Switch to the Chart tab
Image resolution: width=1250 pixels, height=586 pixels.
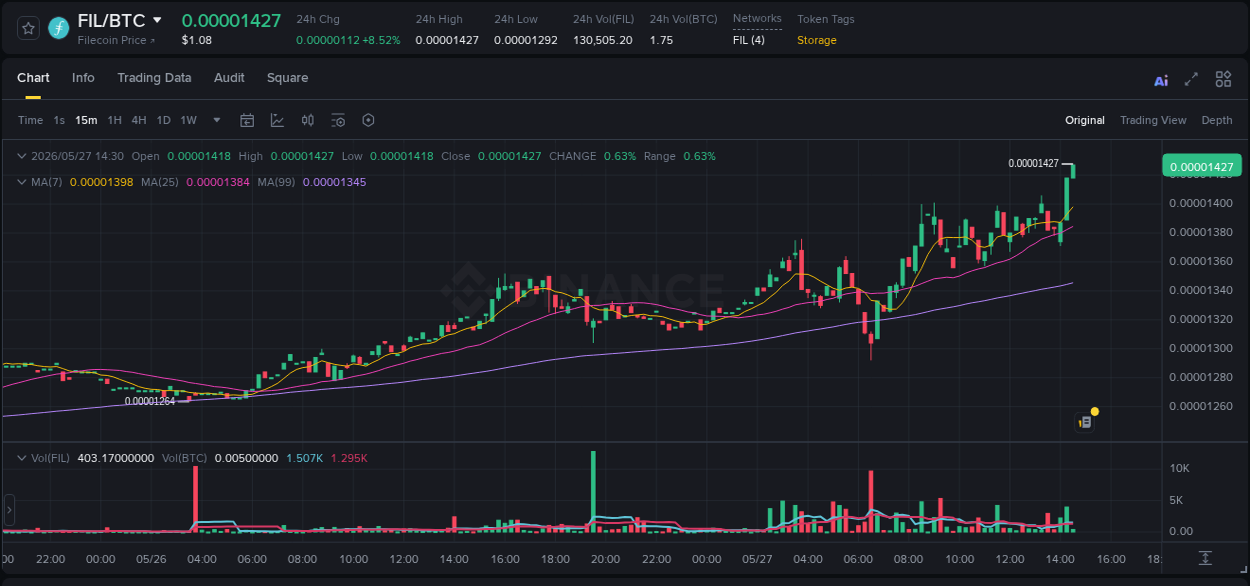[x=33, y=78]
